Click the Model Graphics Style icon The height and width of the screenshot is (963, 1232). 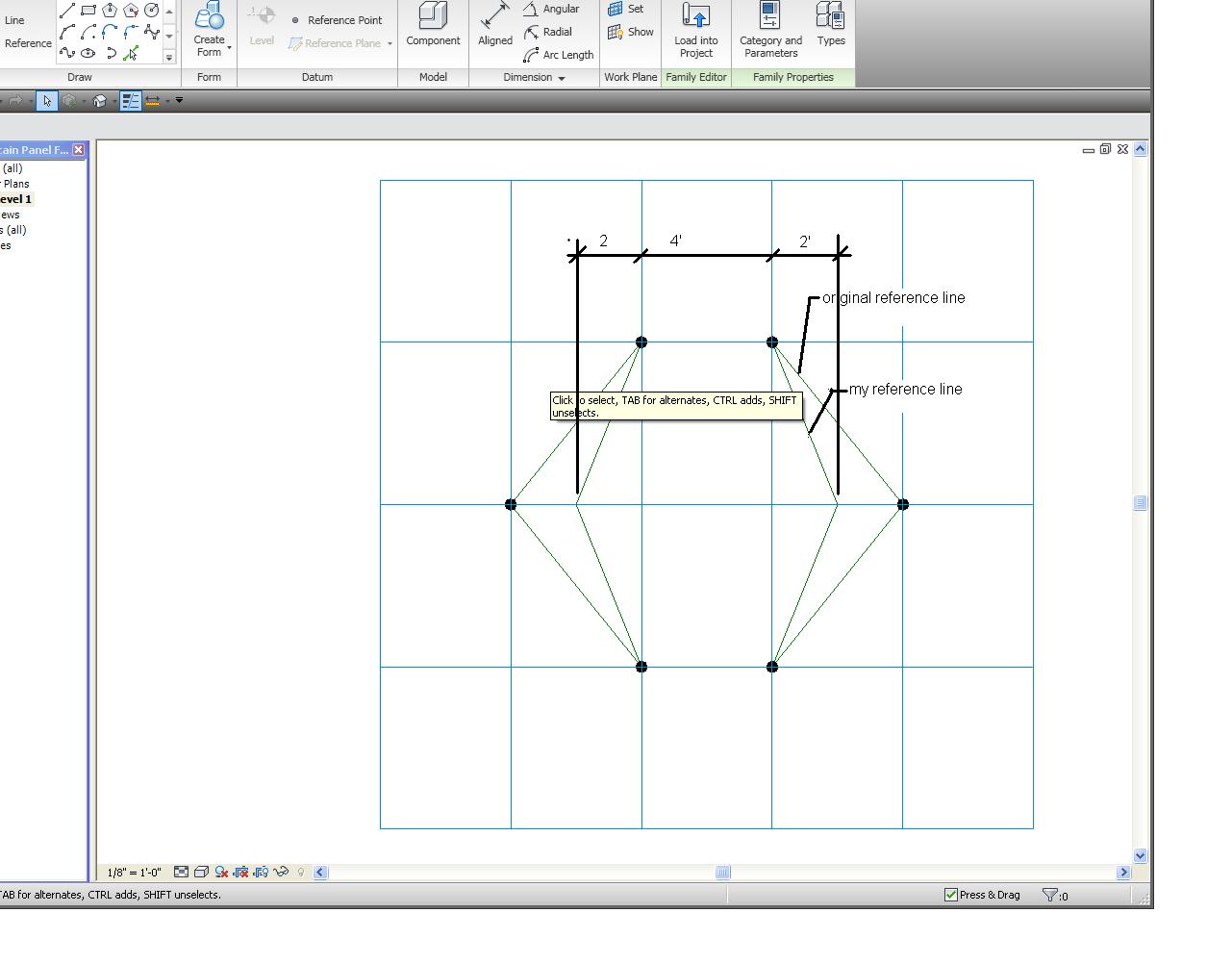tap(201, 873)
